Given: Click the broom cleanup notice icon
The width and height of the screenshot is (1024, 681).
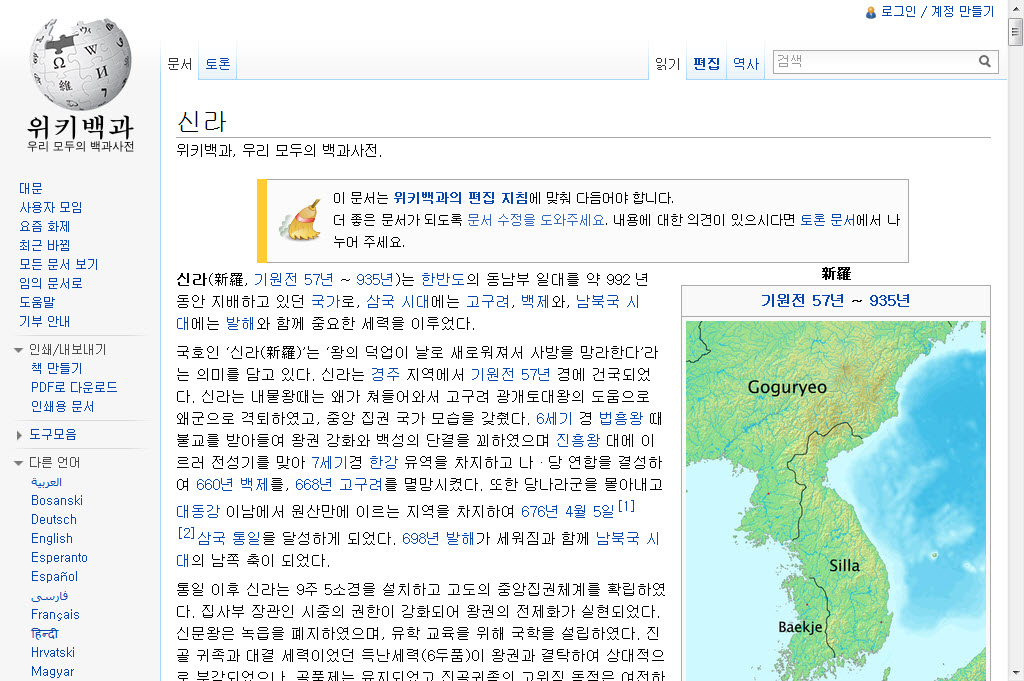Looking at the screenshot, I should [x=299, y=220].
